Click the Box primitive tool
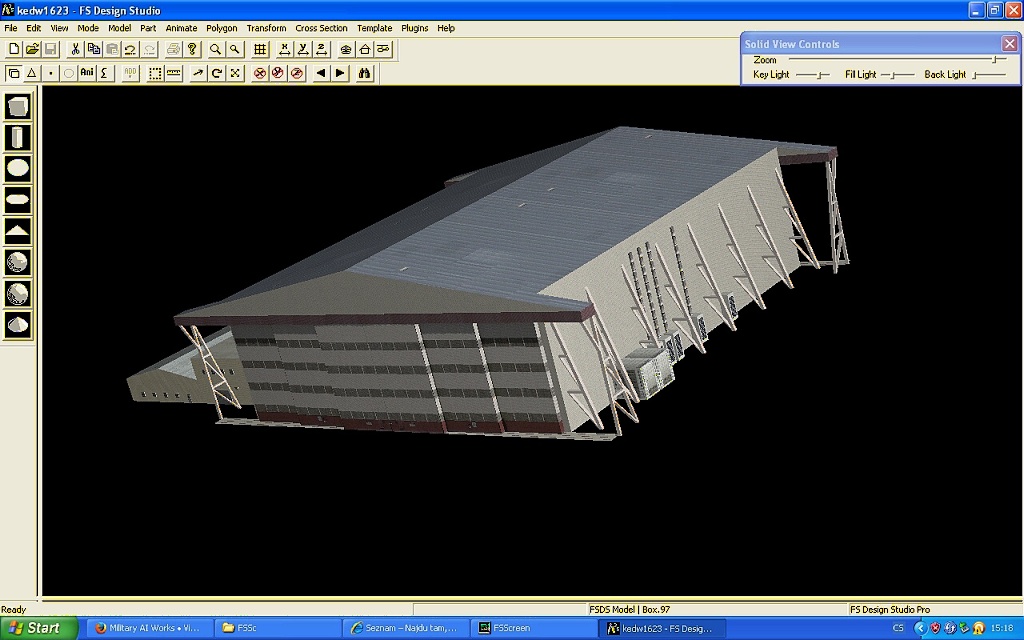 18,107
